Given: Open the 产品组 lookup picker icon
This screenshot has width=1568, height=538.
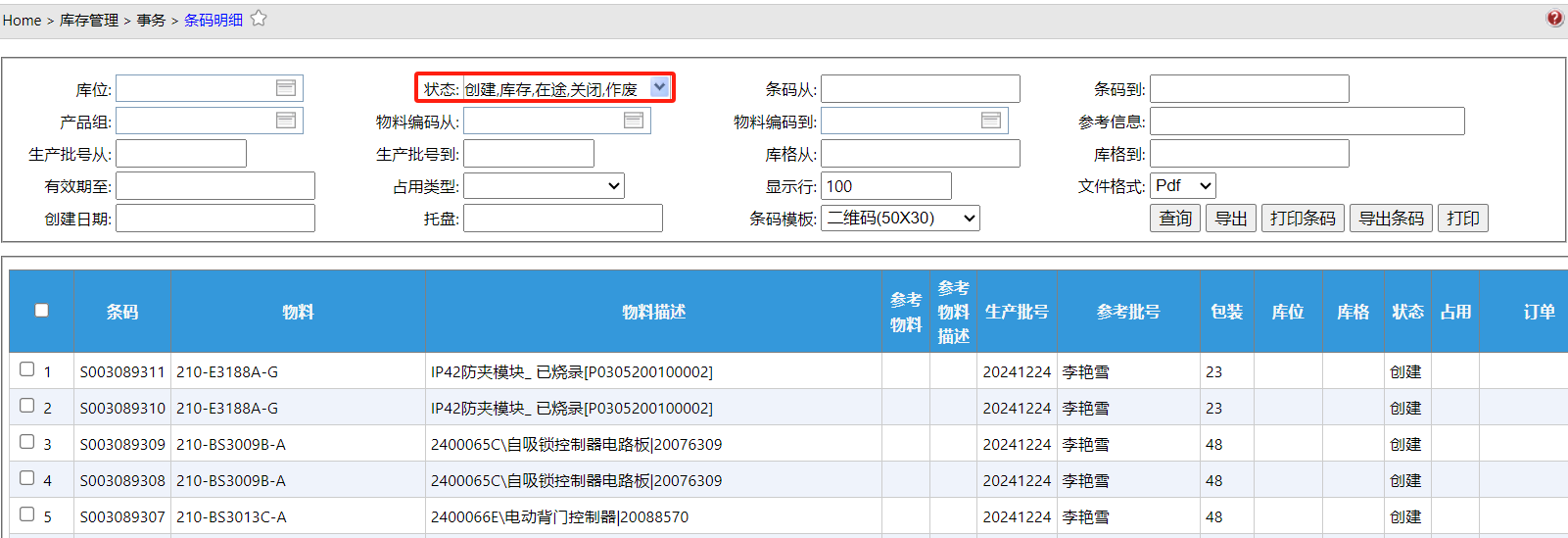Looking at the screenshot, I should click(286, 121).
